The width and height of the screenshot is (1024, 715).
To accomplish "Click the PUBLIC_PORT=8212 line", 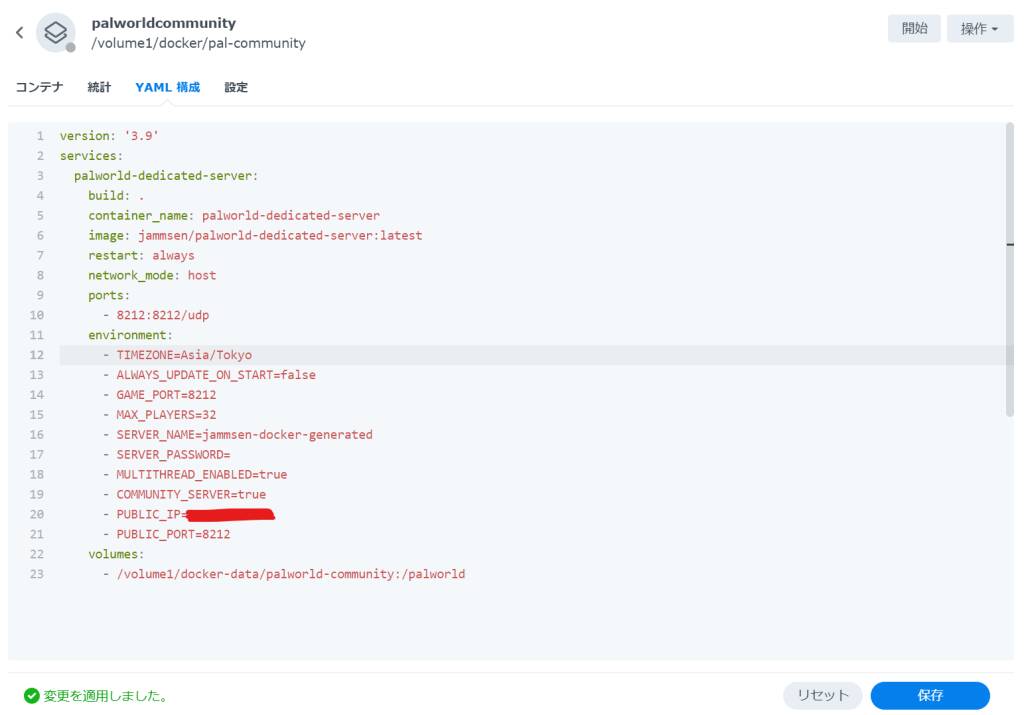I will 167,534.
